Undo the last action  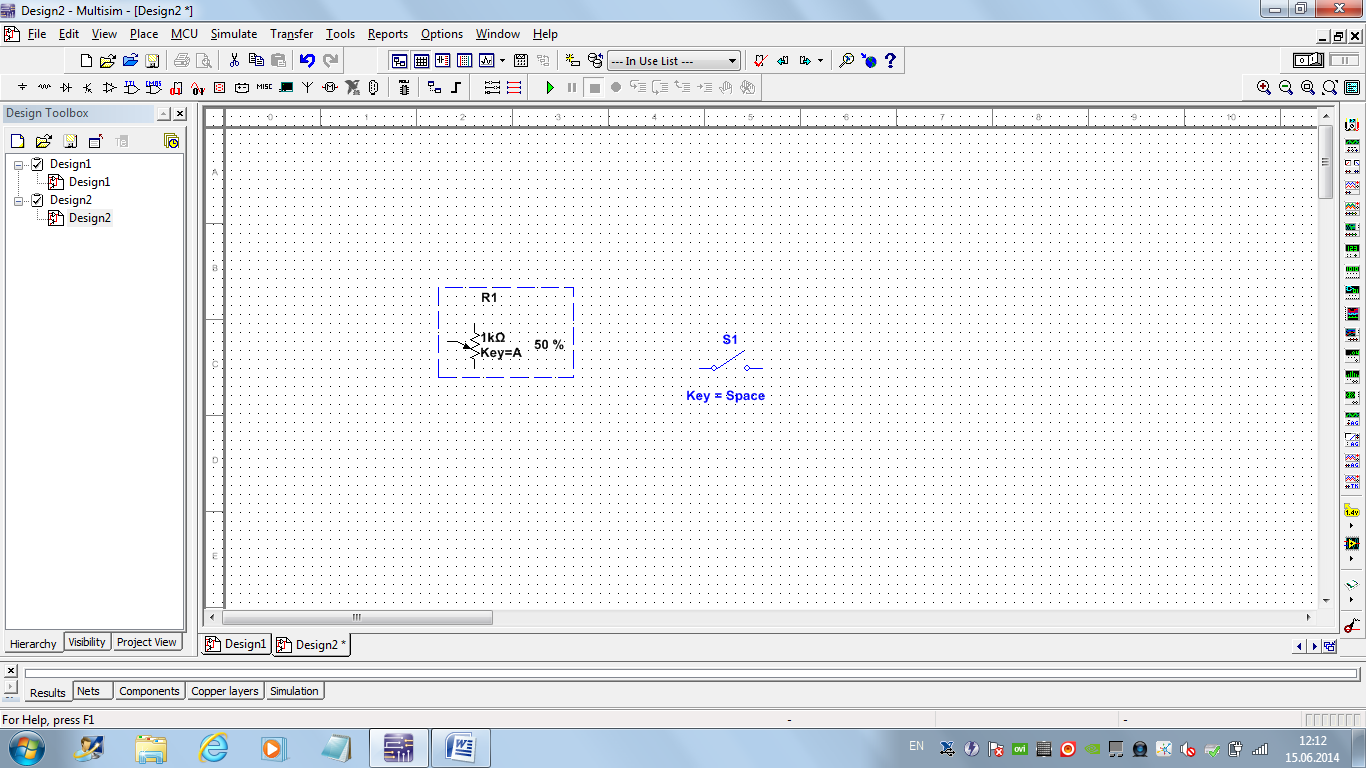pos(307,61)
